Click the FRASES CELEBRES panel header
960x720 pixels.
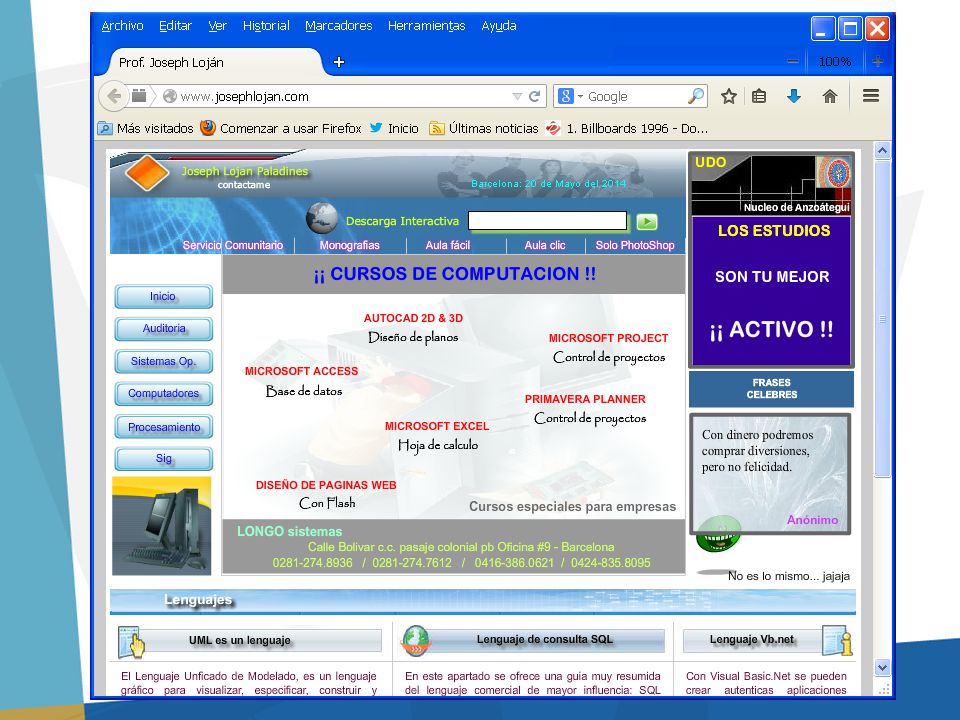click(771, 389)
